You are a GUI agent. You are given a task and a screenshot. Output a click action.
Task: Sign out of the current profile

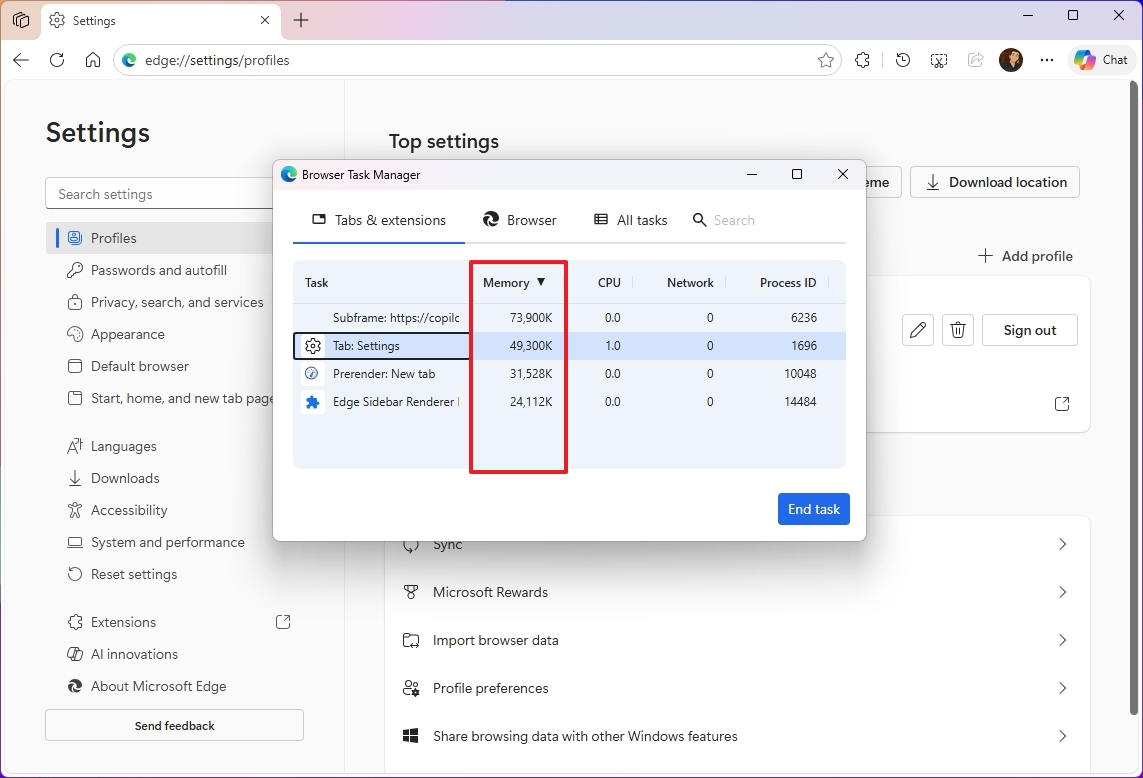pos(1029,329)
